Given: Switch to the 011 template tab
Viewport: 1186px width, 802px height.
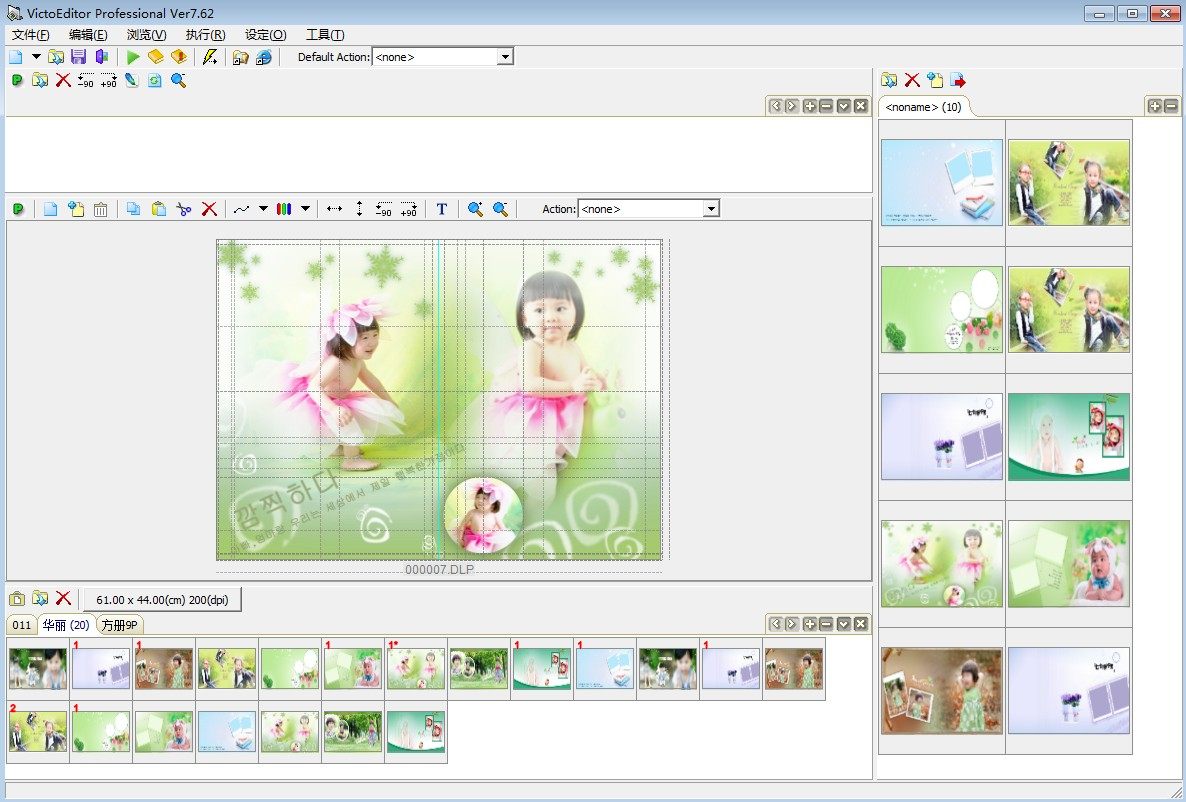Looking at the screenshot, I should click(x=22, y=625).
